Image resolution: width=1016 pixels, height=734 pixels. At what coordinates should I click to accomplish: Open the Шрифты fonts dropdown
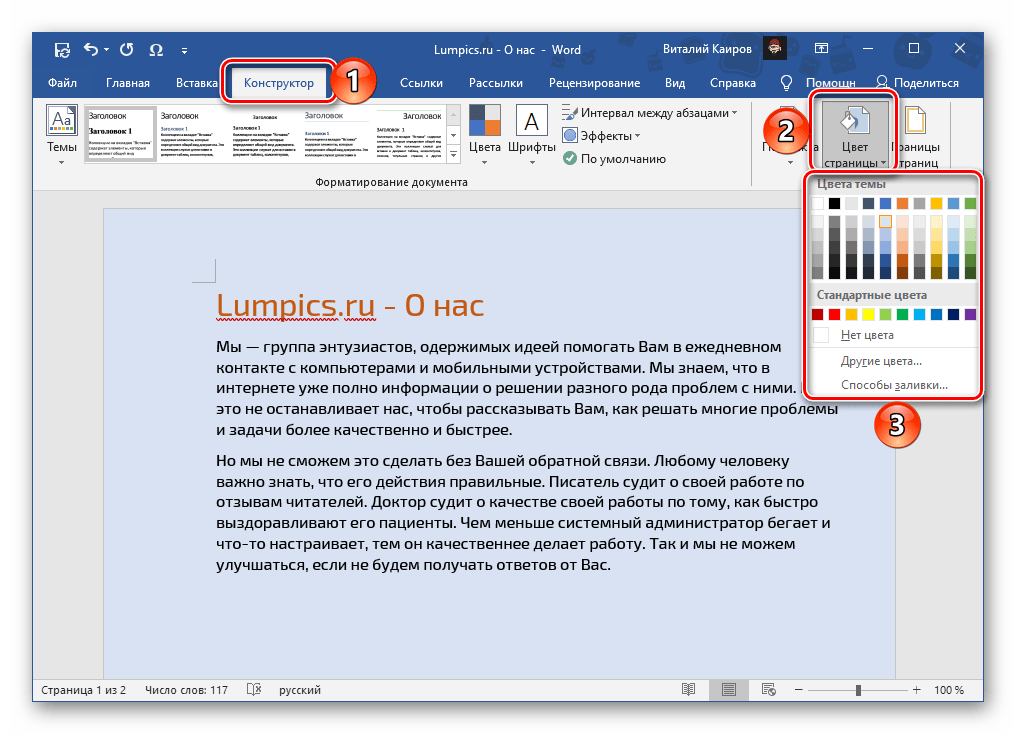531,135
